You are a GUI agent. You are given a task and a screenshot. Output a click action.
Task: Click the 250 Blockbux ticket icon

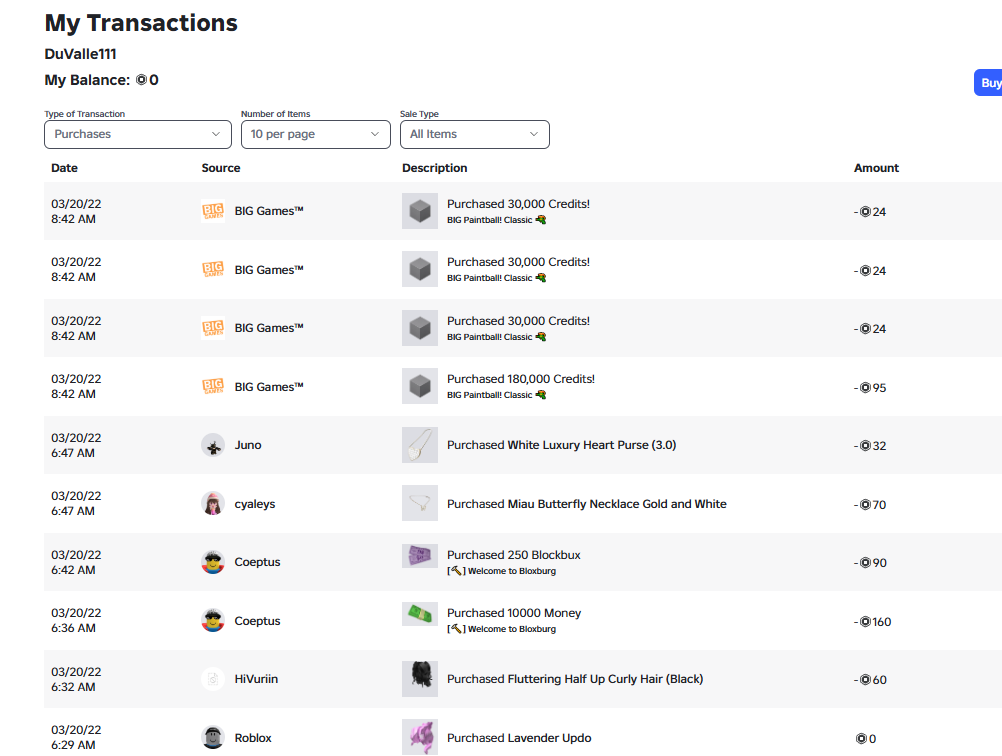(x=420, y=555)
